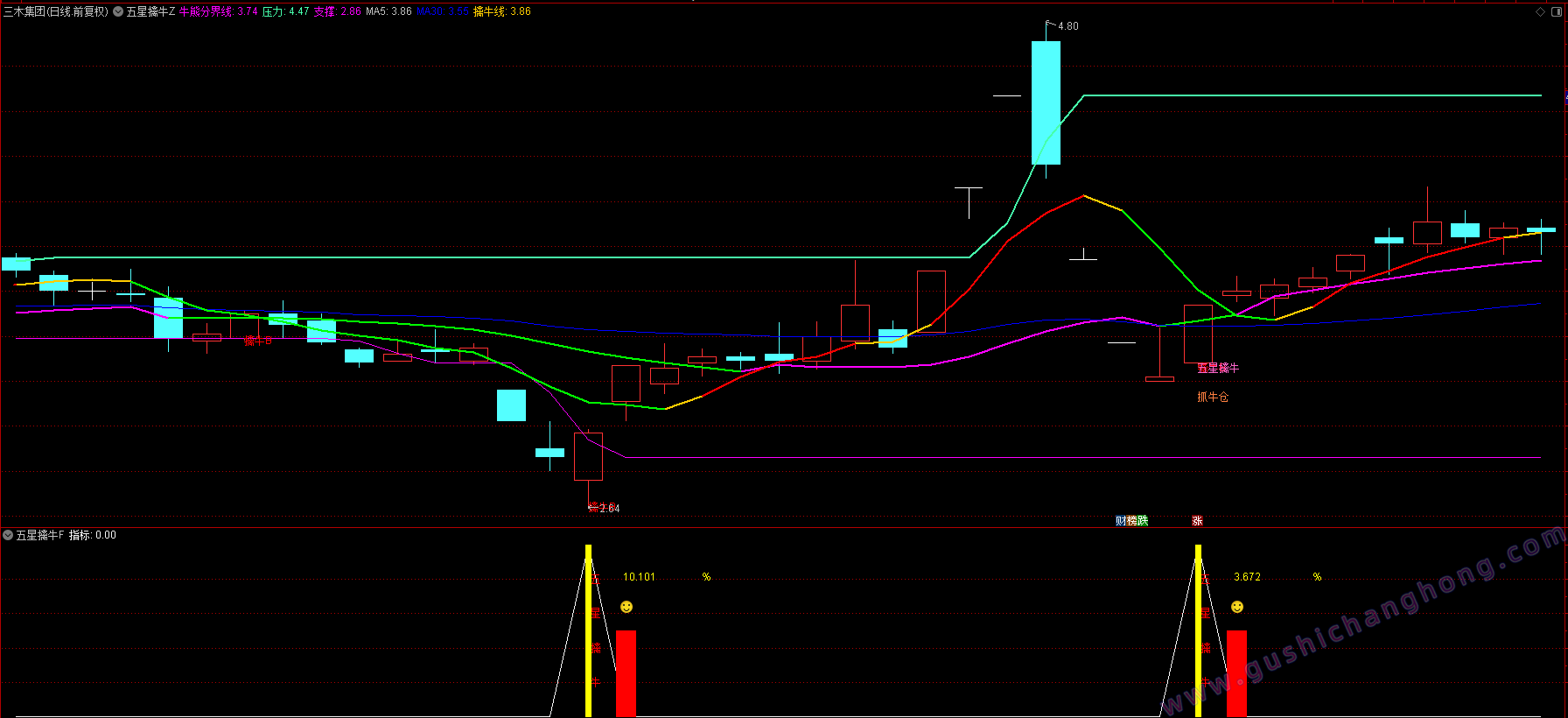
Task: Click the MA5: 3.86 label
Action: pyautogui.click(x=388, y=11)
